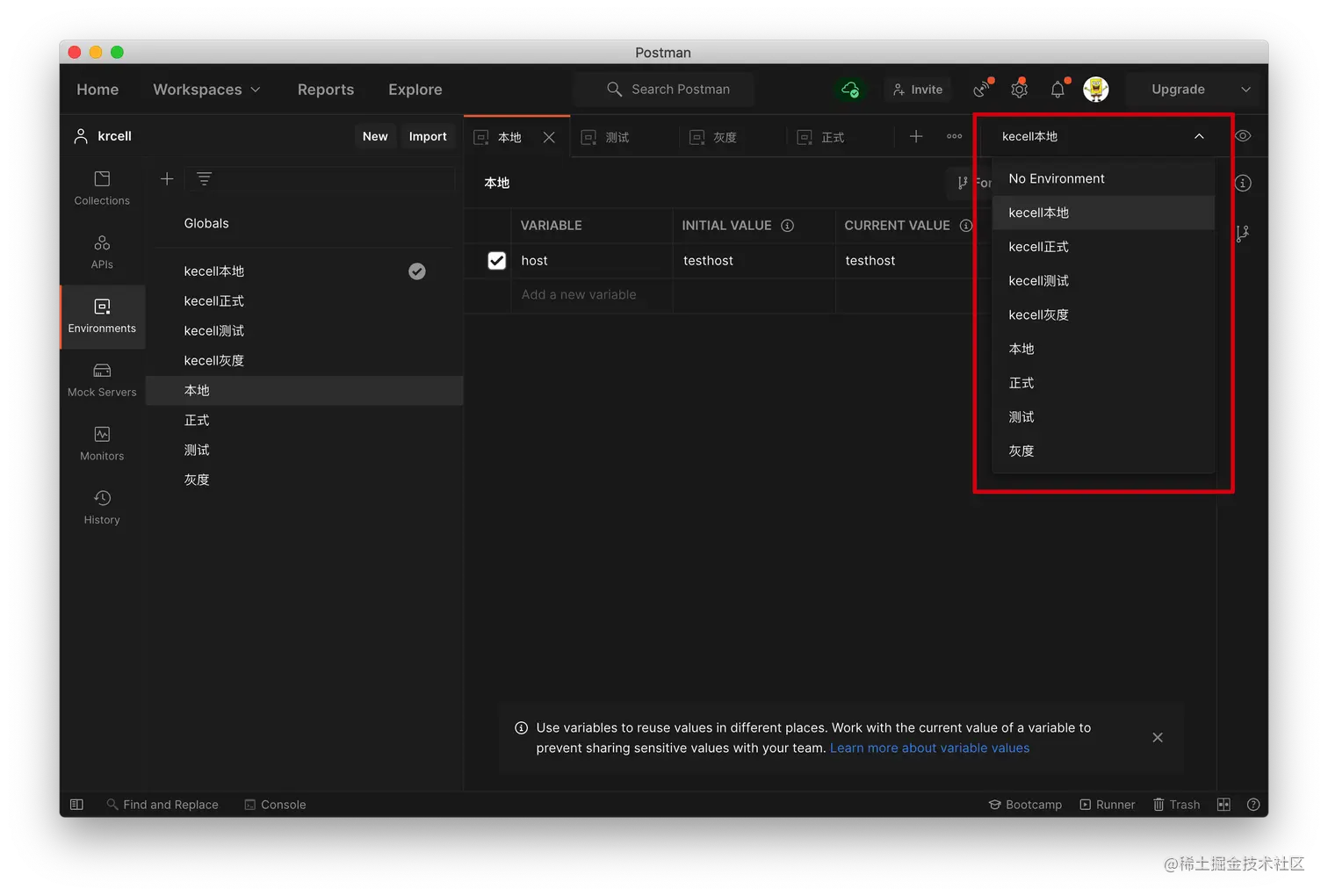The image size is (1328, 896).
Task: Click the fork icon in right sidebar
Action: [1243, 234]
